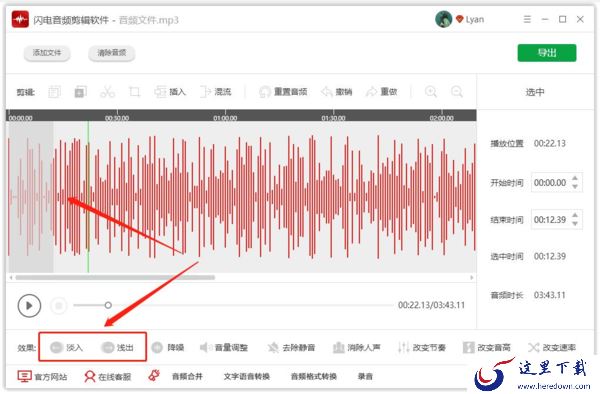The image size is (600, 394).
Task: Click the green 导出 export button
Action: 547,53
